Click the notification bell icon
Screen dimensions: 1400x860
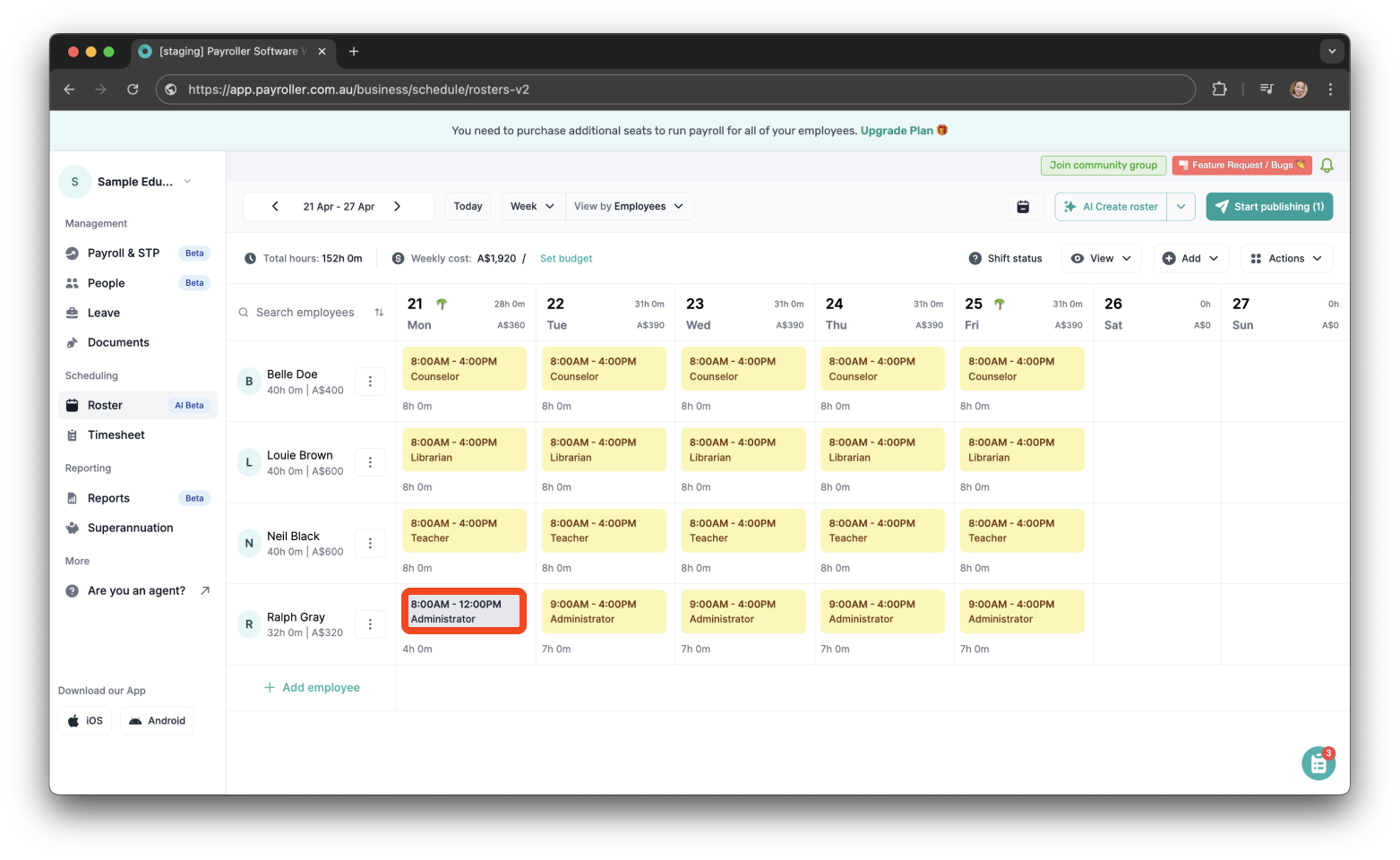point(1327,165)
